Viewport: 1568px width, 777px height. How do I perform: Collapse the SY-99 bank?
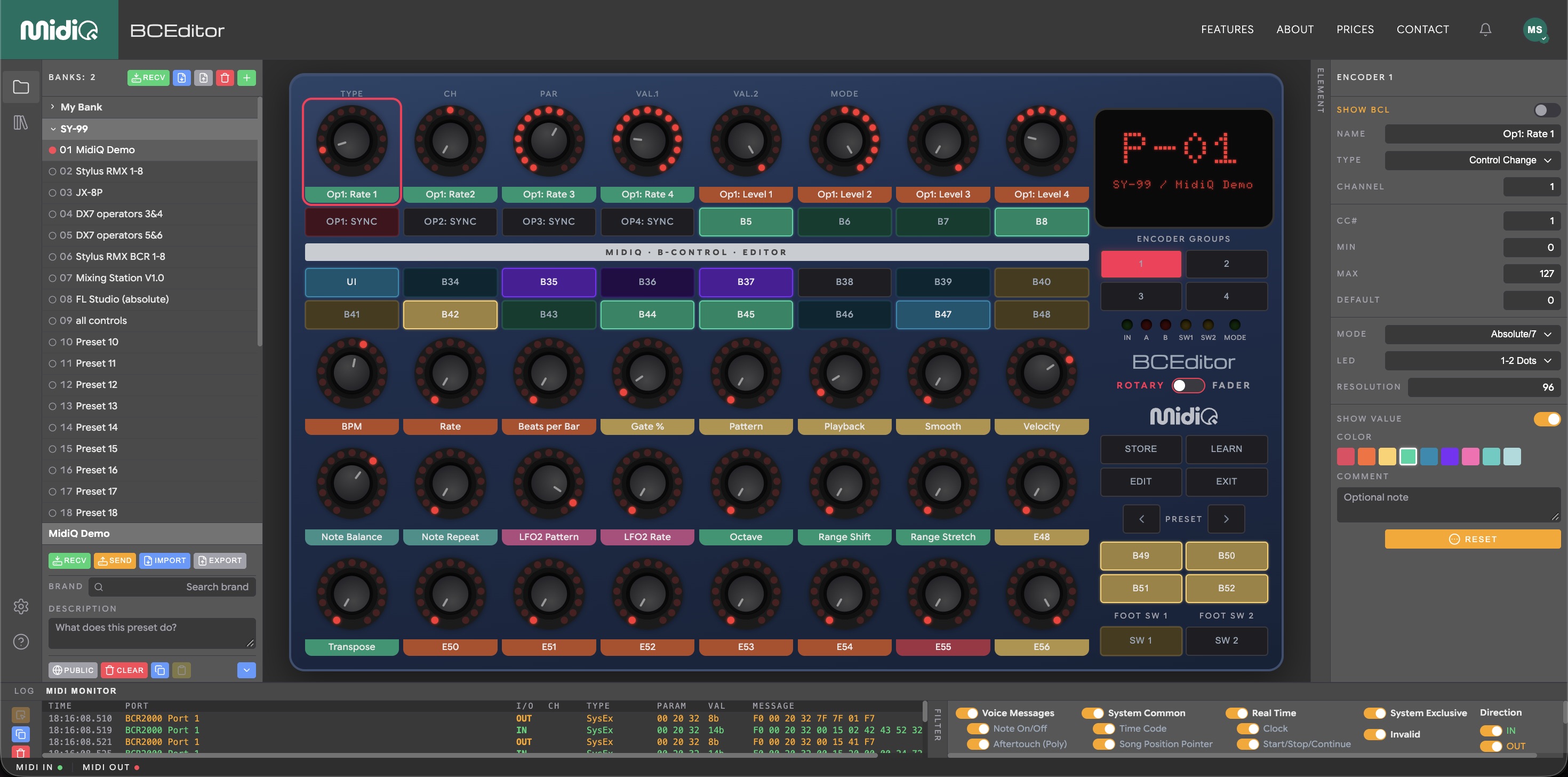[151, 129]
